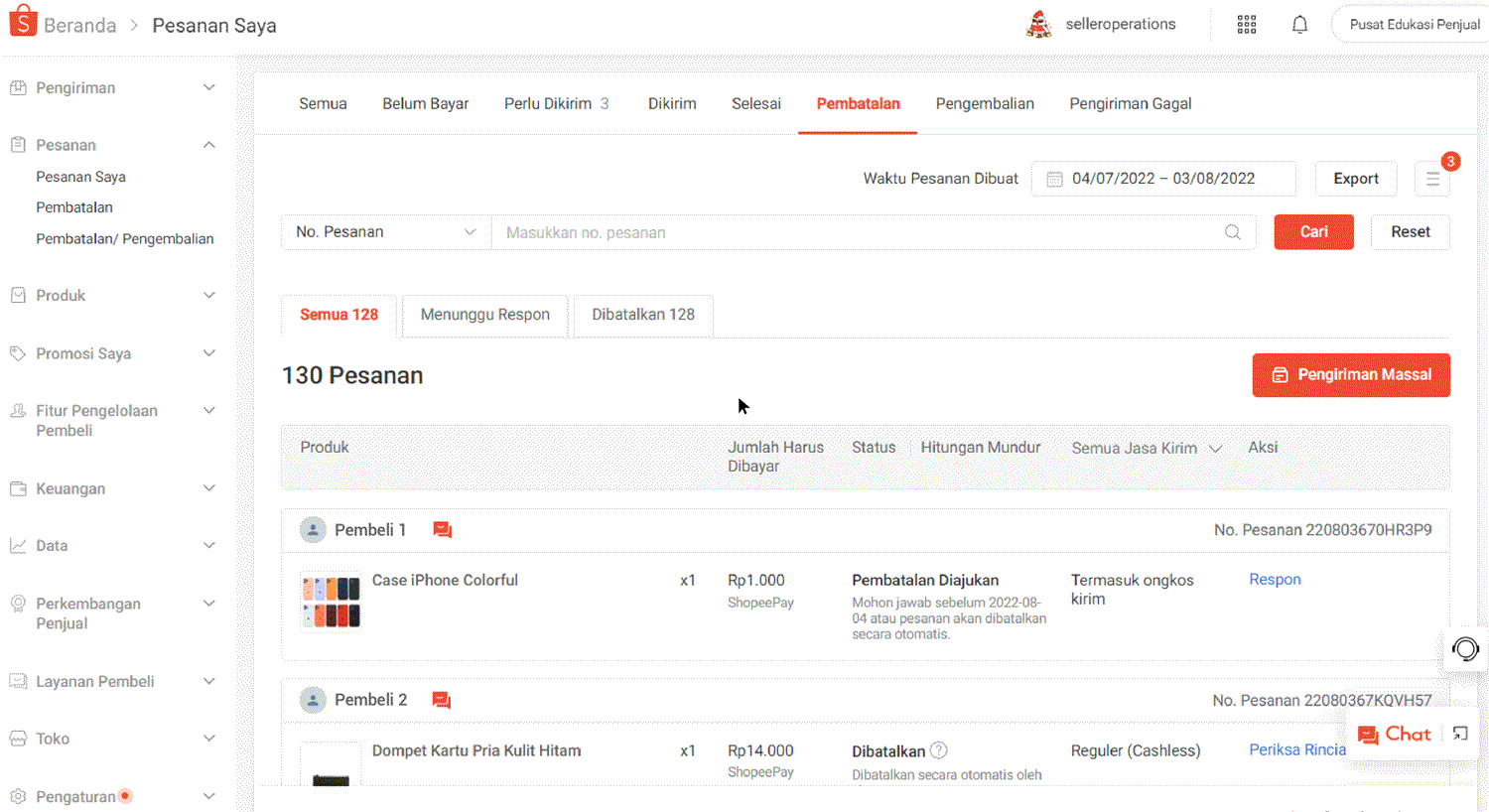Click the floating support headset icon
The width and height of the screenshot is (1489, 812).
click(x=1464, y=649)
